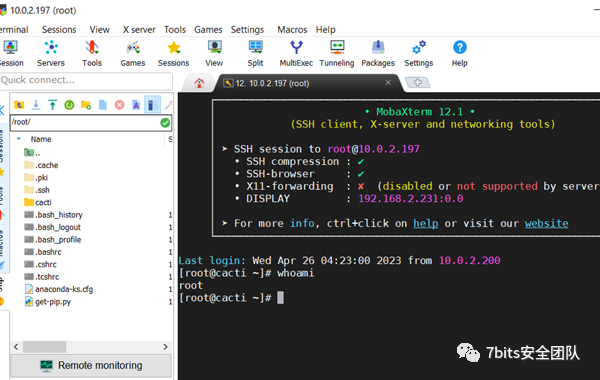The width and height of the screenshot is (600, 380).
Task: Open the Help menu
Action: pyautogui.click(x=326, y=29)
